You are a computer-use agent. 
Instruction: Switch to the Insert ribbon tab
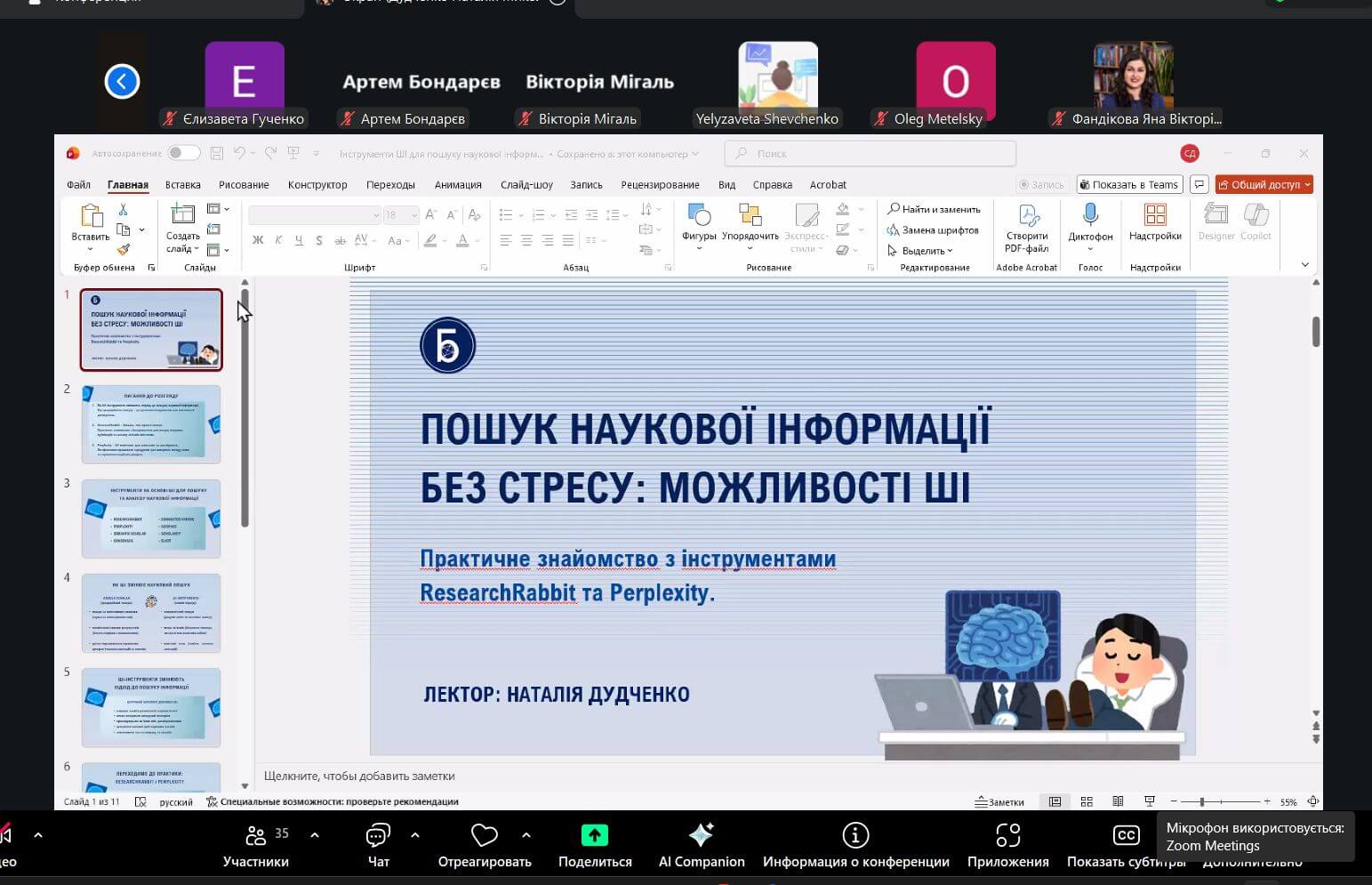click(182, 185)
